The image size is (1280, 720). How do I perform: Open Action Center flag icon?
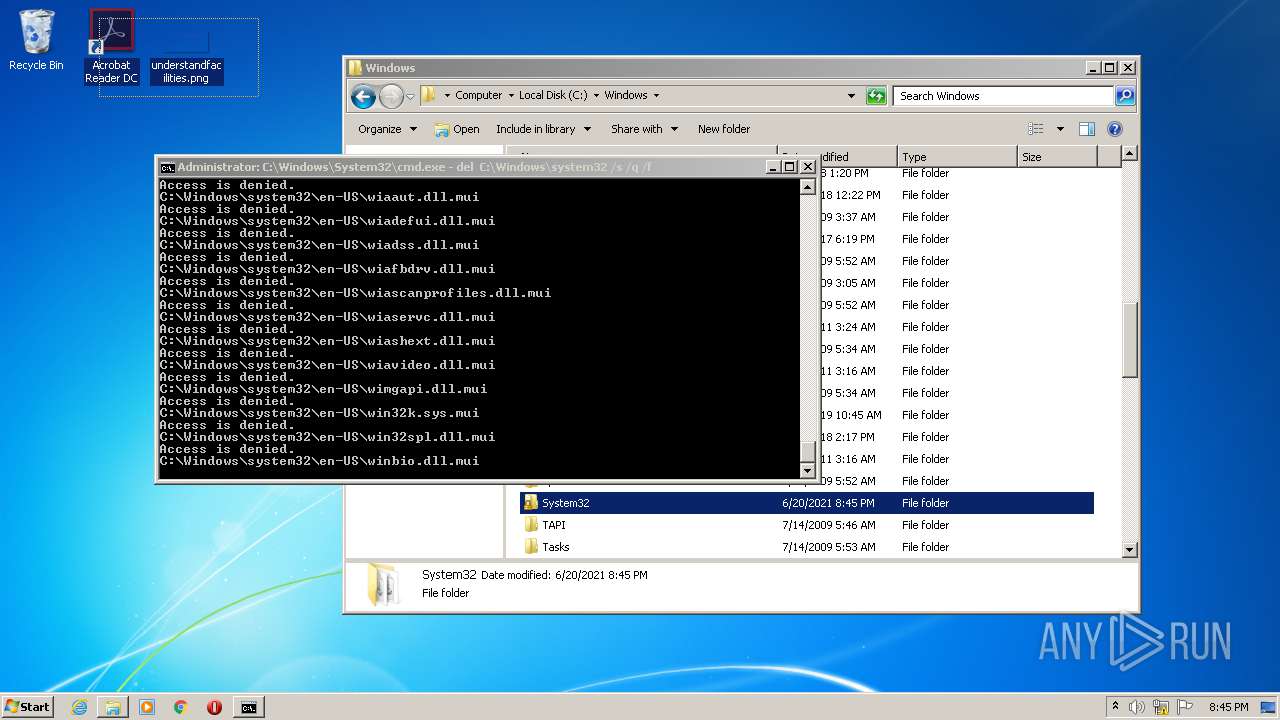coord(1185,707)
